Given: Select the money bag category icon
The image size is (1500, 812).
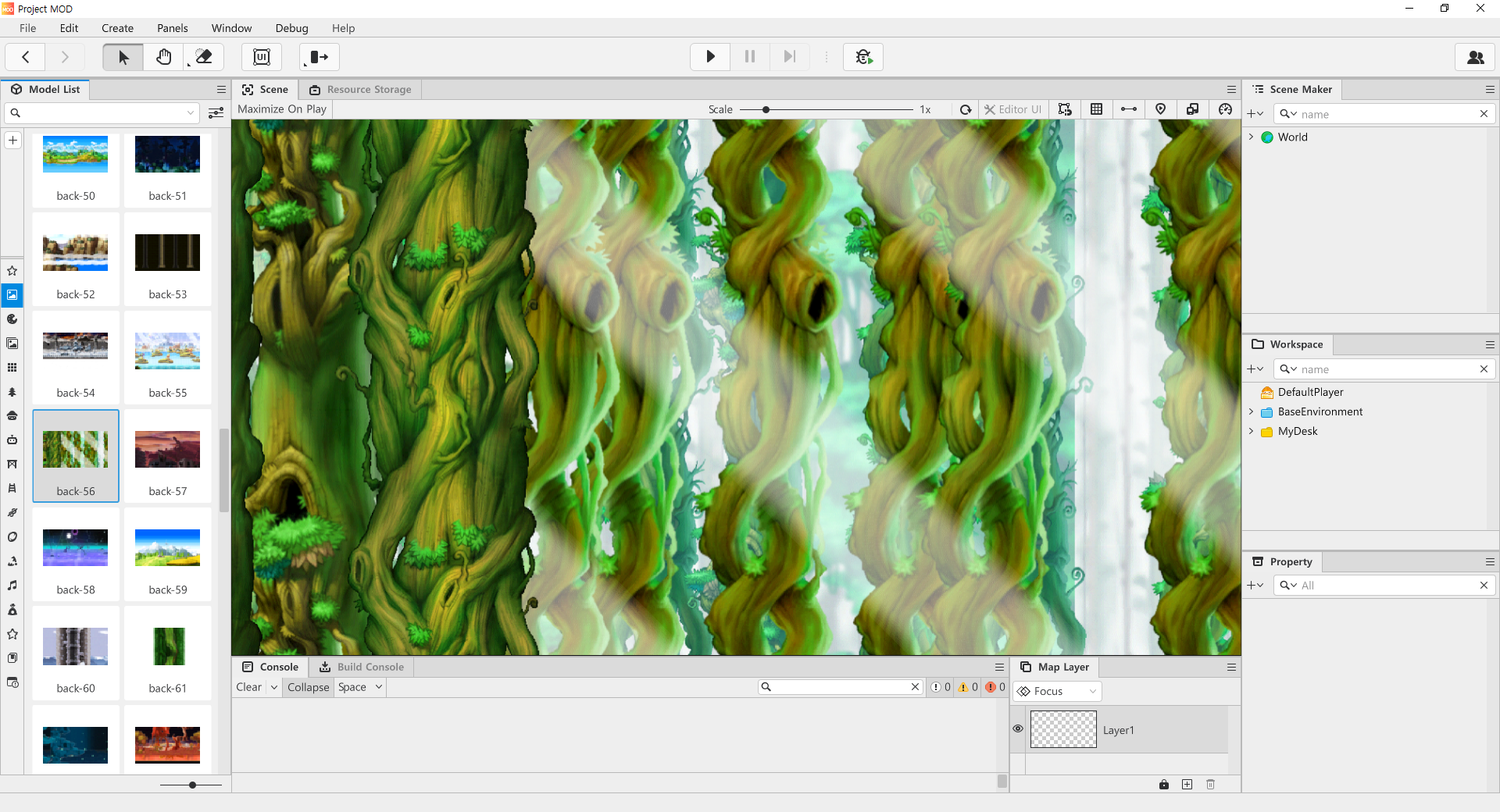Looking at the screenshot, I should point(12,610).
